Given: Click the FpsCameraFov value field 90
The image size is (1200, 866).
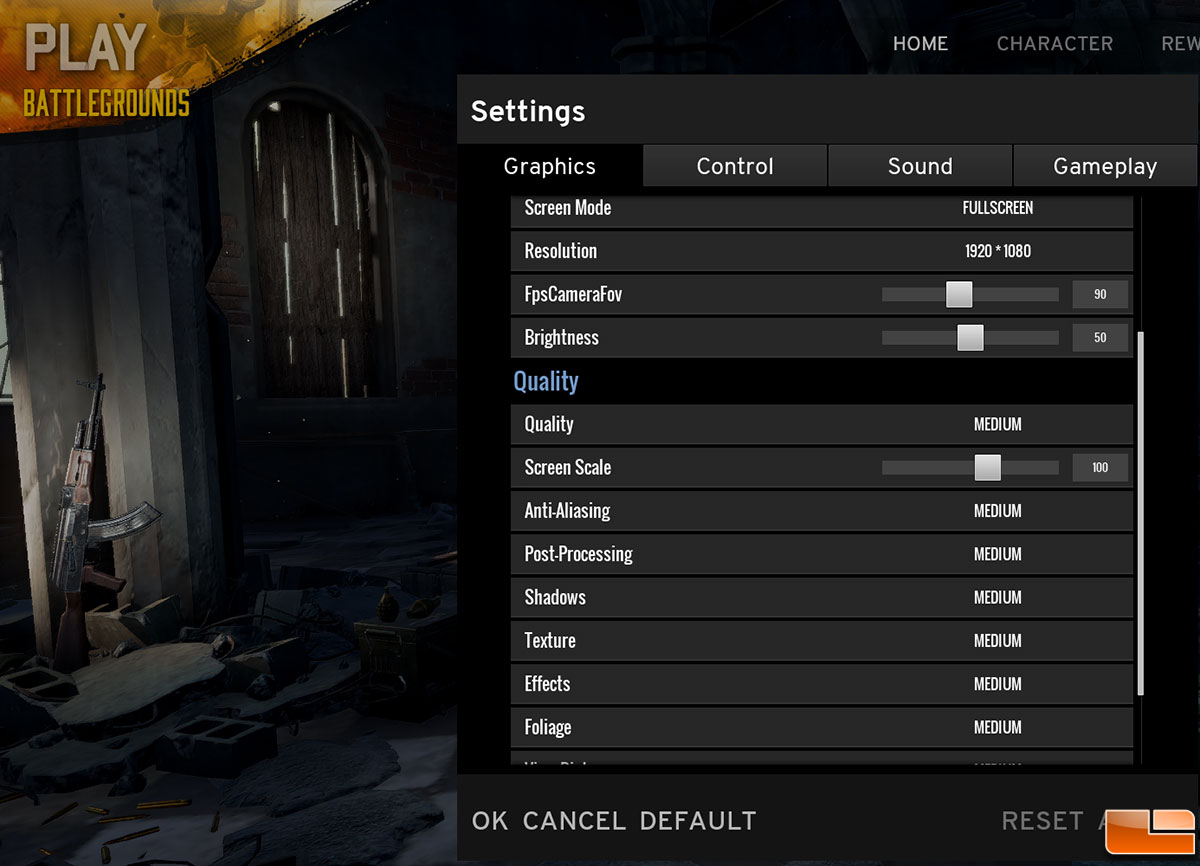Looking at the screenshot, I should tap(1100, 294).
